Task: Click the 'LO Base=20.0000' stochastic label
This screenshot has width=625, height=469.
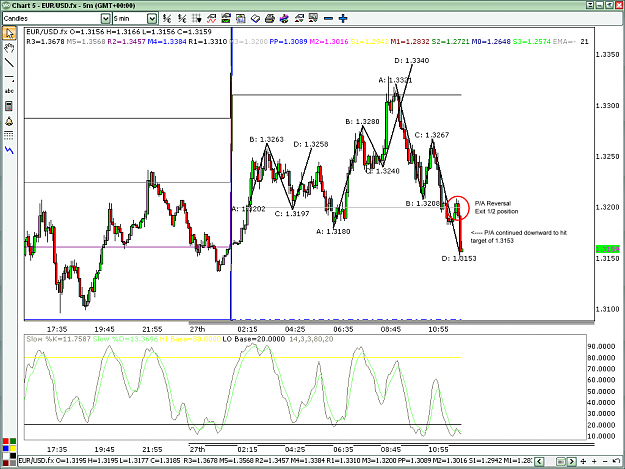Action: click(x=254, y=339)
